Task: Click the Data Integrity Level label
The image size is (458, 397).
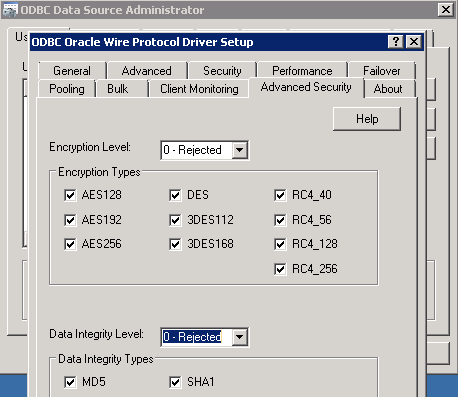Action: pos(96,334)
